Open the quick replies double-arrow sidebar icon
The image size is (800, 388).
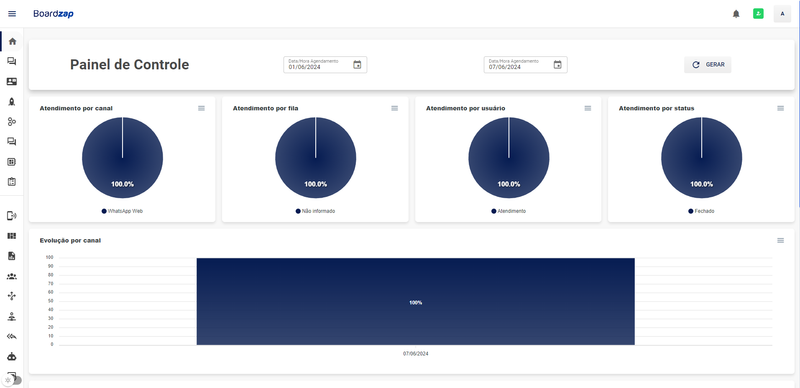click(x=12, y=336)
